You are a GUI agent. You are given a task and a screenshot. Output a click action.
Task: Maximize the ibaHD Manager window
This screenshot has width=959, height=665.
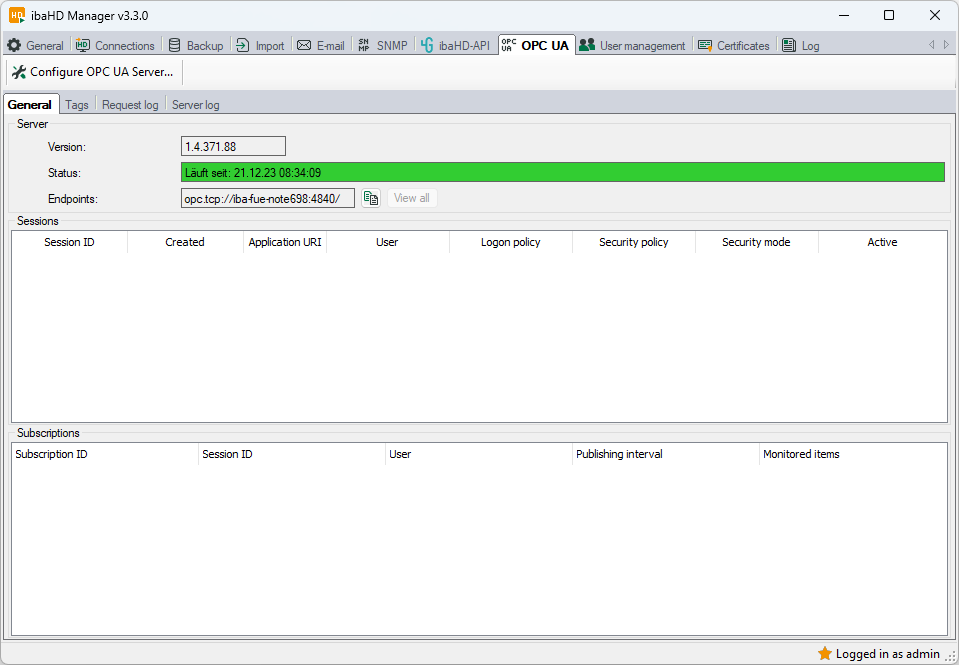tap(889, 15)
